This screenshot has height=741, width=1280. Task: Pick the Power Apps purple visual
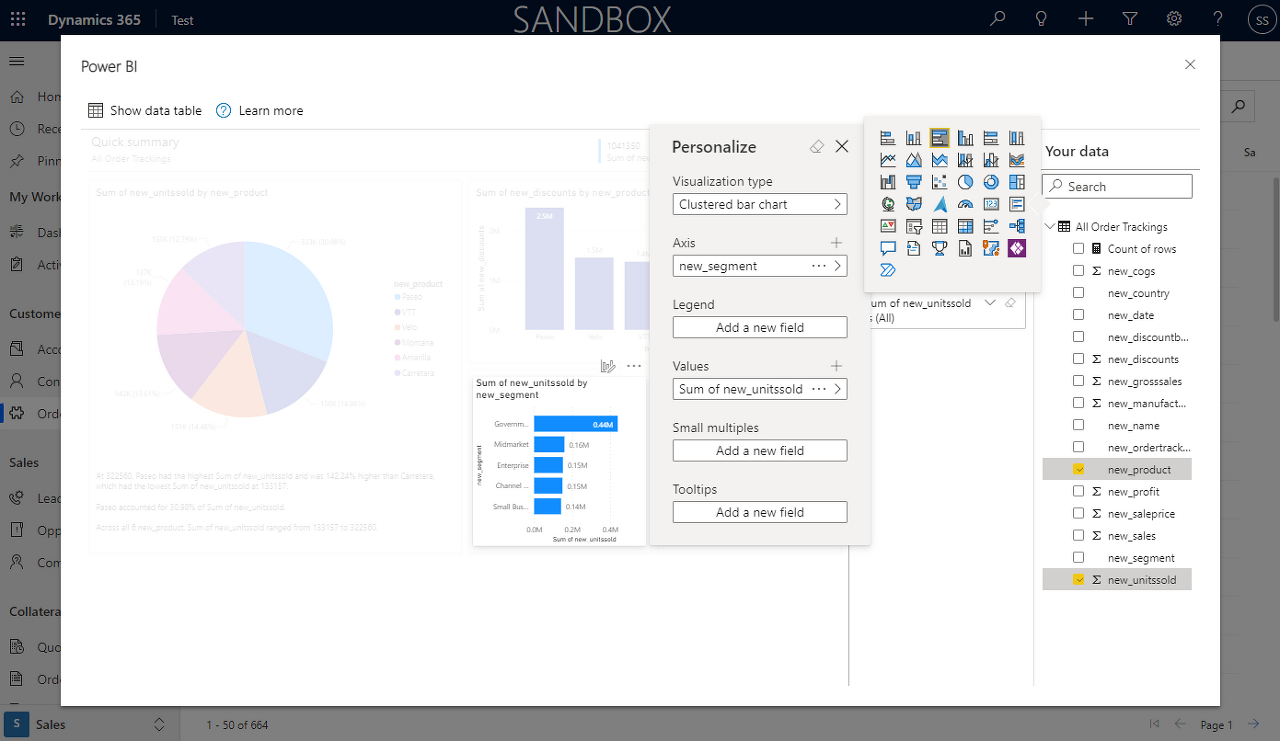point(1017,248)
